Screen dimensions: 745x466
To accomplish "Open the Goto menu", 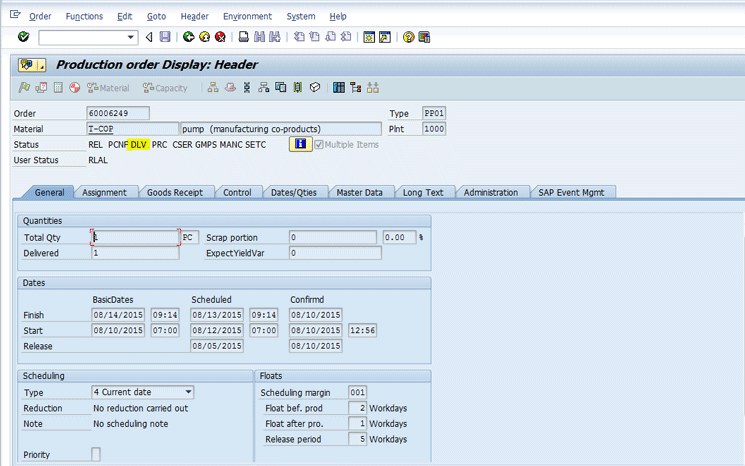I will 156,16.
